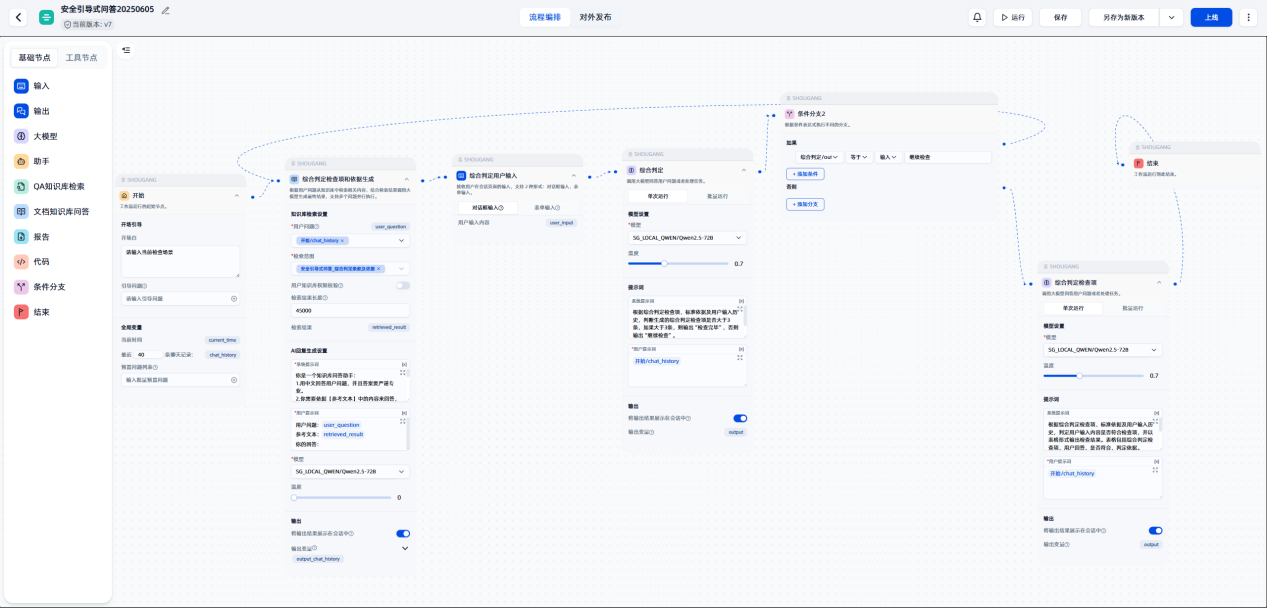Open the three-dot more options menu
The height and width of the screenshot is (608, 1267).
pos(1248,17)
